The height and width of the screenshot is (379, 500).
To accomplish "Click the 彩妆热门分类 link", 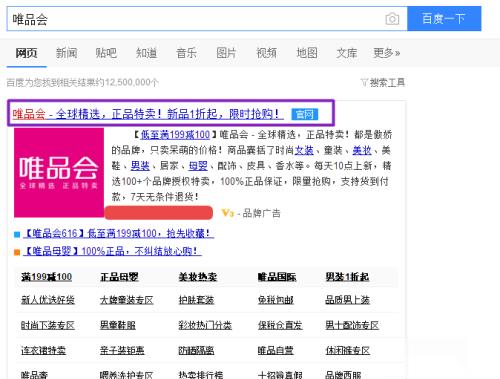I will pos(205,325).
